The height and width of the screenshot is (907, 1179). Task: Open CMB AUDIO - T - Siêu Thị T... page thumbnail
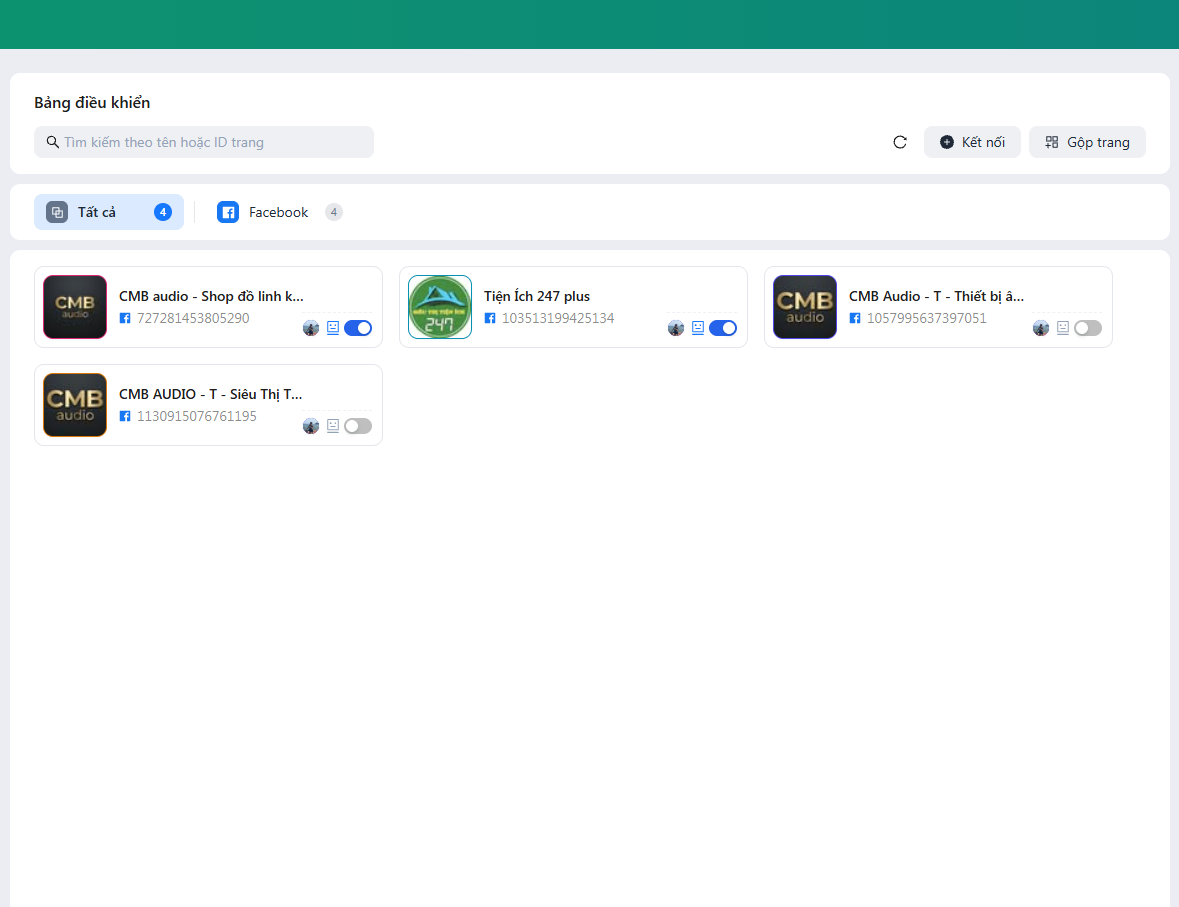click(75, 405)
